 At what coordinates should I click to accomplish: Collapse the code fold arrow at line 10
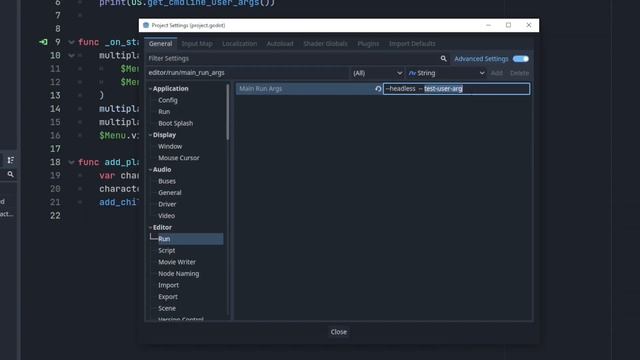click(x=71, y=56)
